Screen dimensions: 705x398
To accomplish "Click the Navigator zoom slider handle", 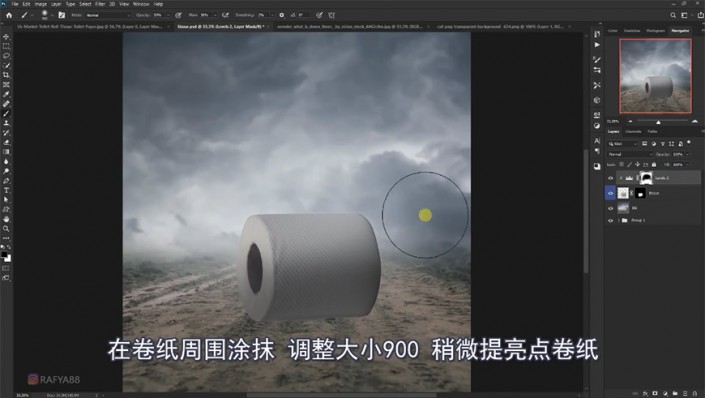I will [x=658, y=122].
